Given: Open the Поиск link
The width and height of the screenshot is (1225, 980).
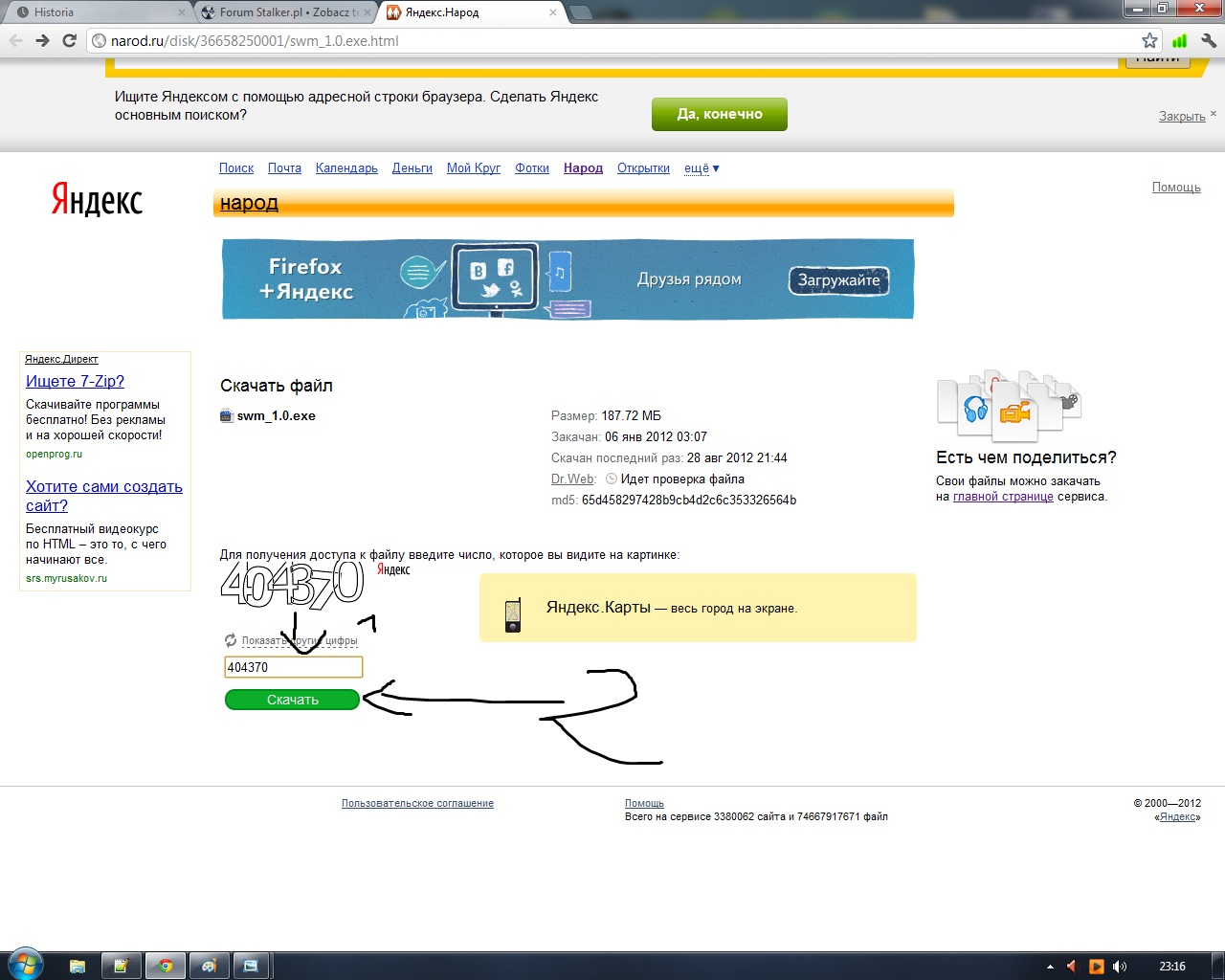Looking at the screenshot, I should coord(236,167).
